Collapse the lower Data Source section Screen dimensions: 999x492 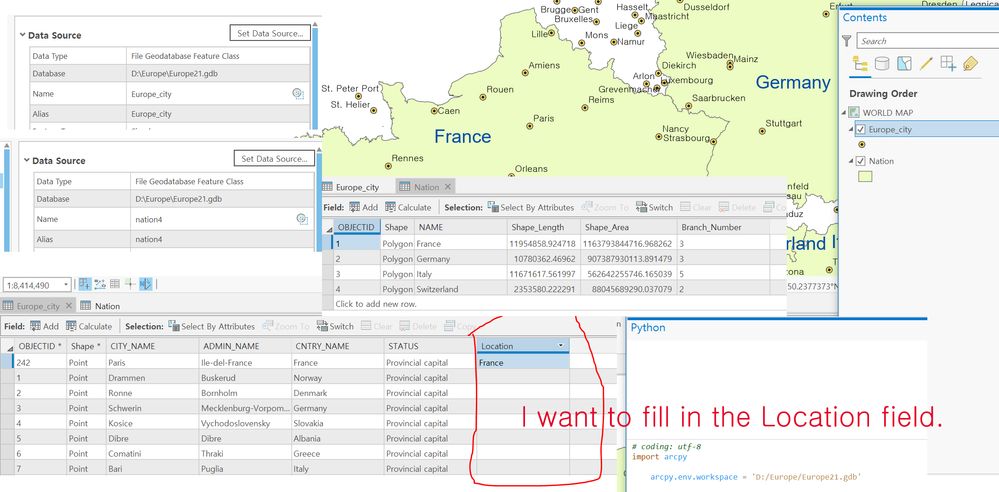[26, 161]
